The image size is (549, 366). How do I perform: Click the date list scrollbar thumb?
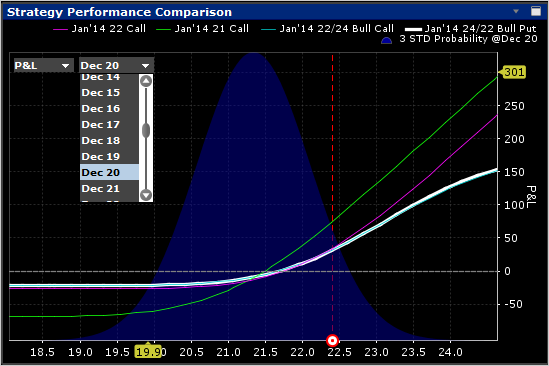click(x=146, y=131)
